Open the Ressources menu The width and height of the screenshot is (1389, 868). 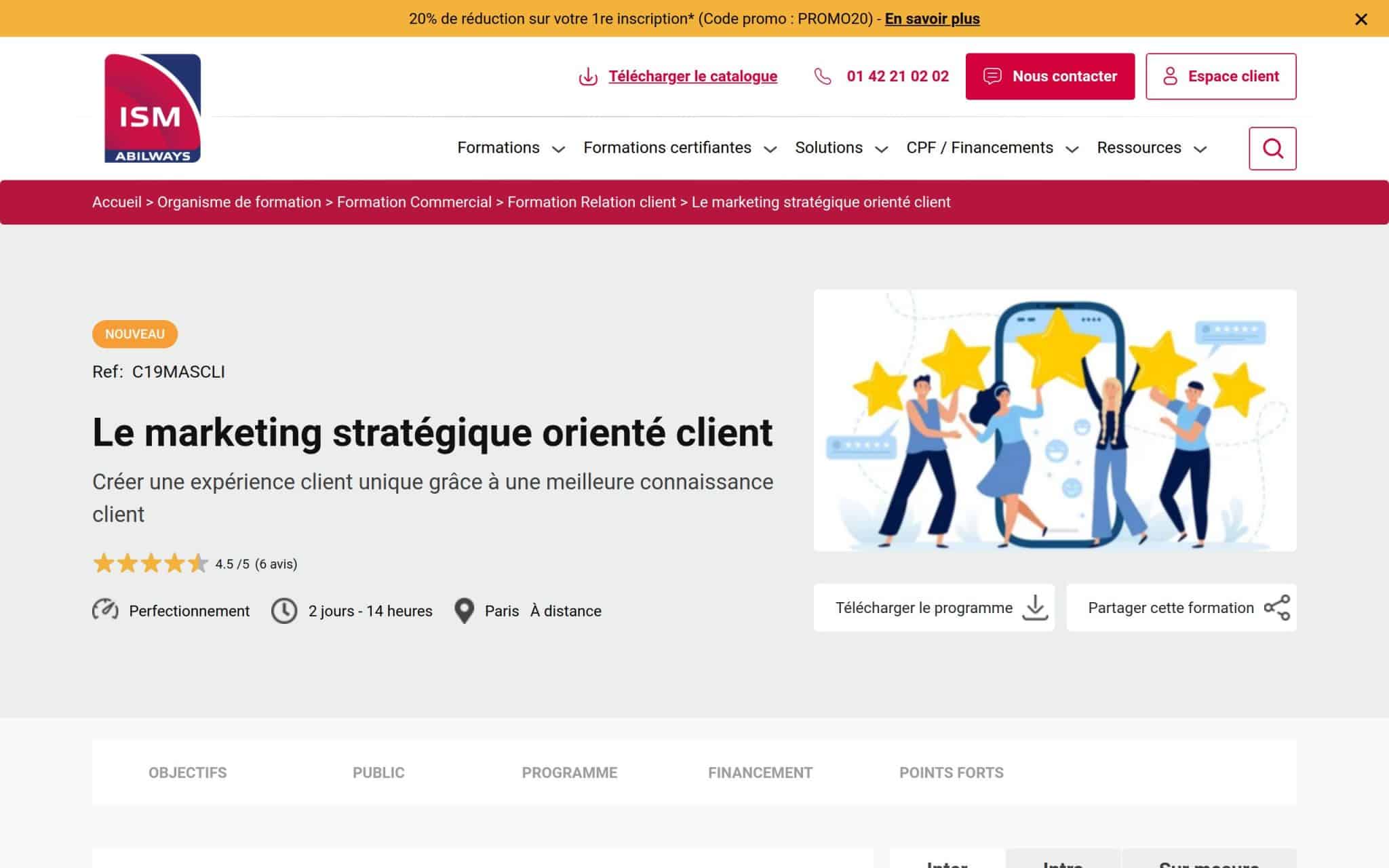pos(1139,148)
